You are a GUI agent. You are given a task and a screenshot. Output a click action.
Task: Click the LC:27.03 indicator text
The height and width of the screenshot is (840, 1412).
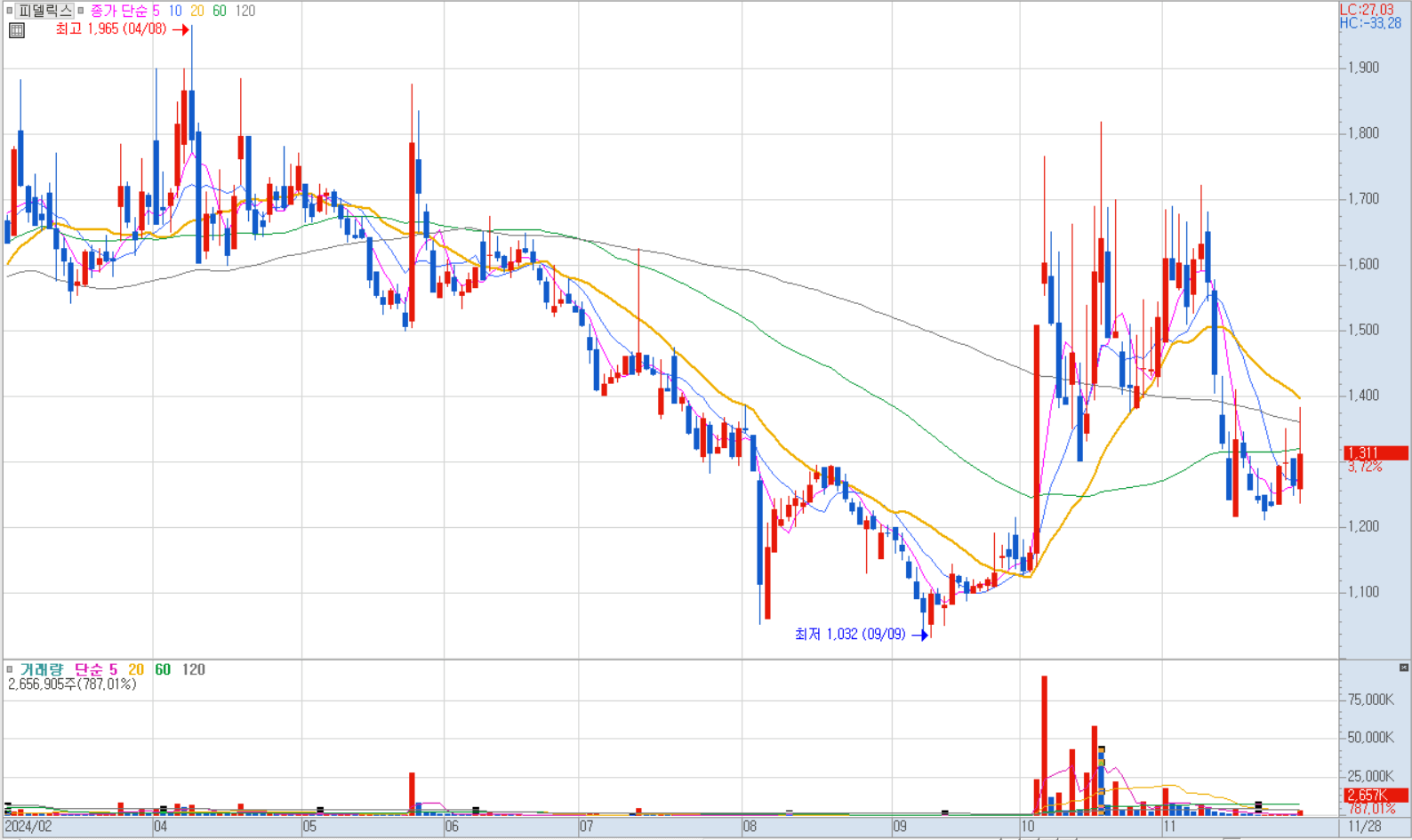1367,10
